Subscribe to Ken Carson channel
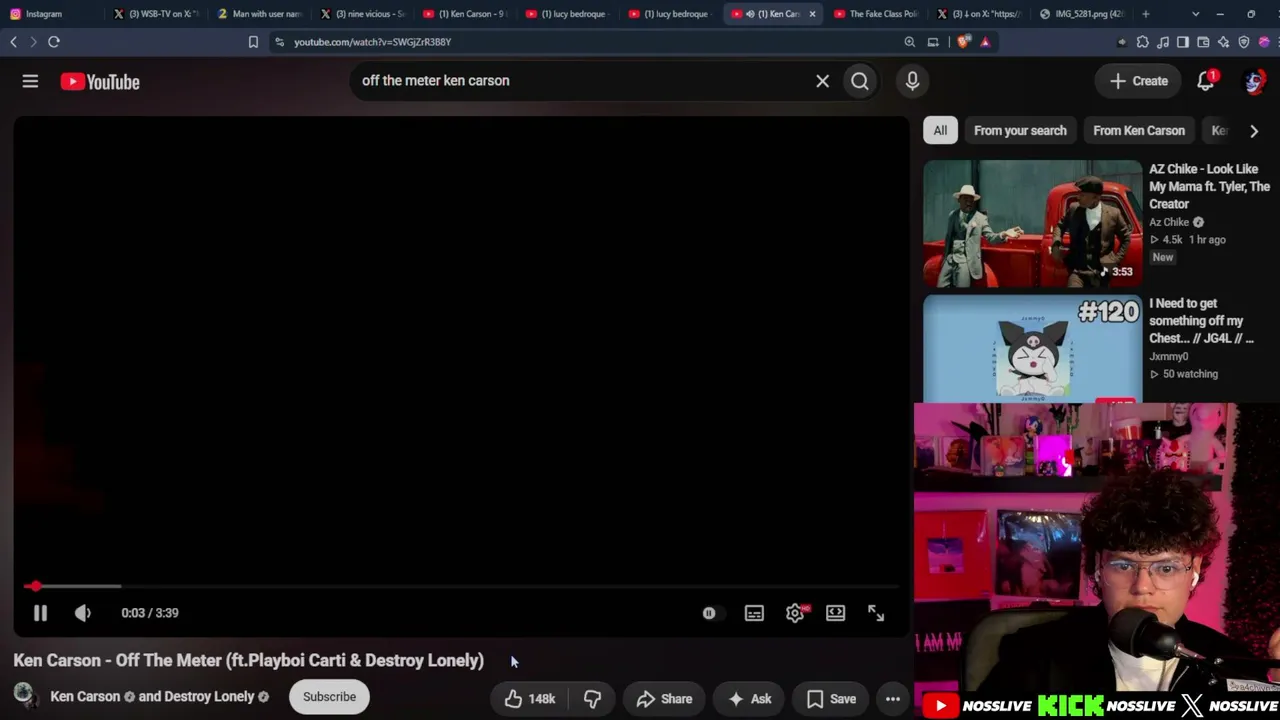The height and width of the screenshot is (720, 1280). click(x=329, y=697)
